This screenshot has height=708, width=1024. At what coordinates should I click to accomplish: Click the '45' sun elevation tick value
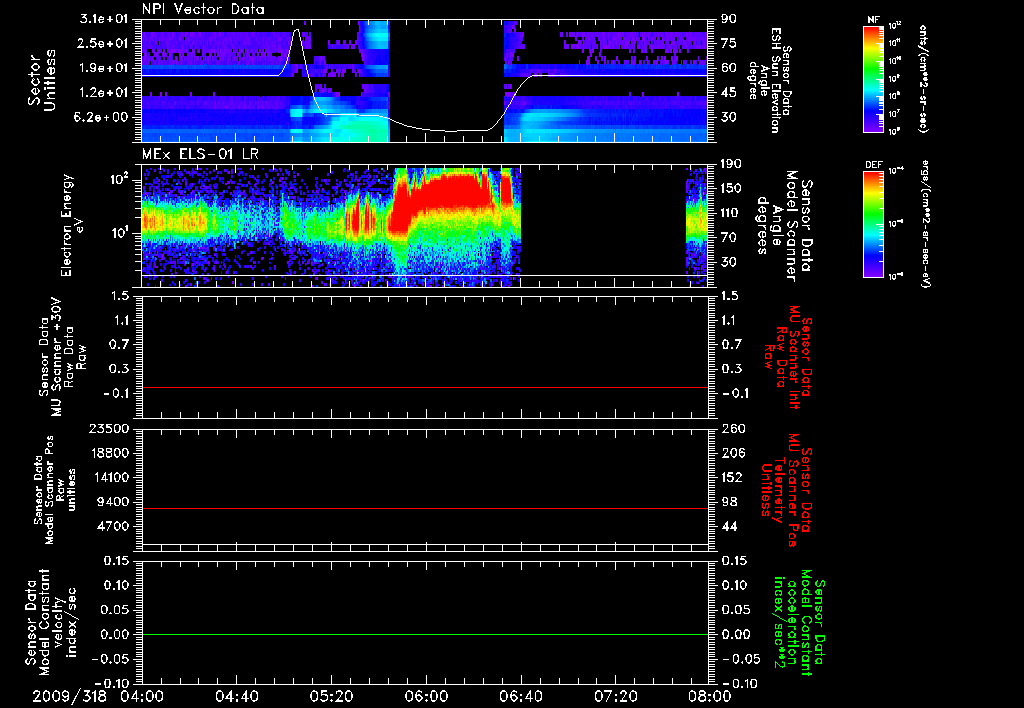click(x=728, y=93)
